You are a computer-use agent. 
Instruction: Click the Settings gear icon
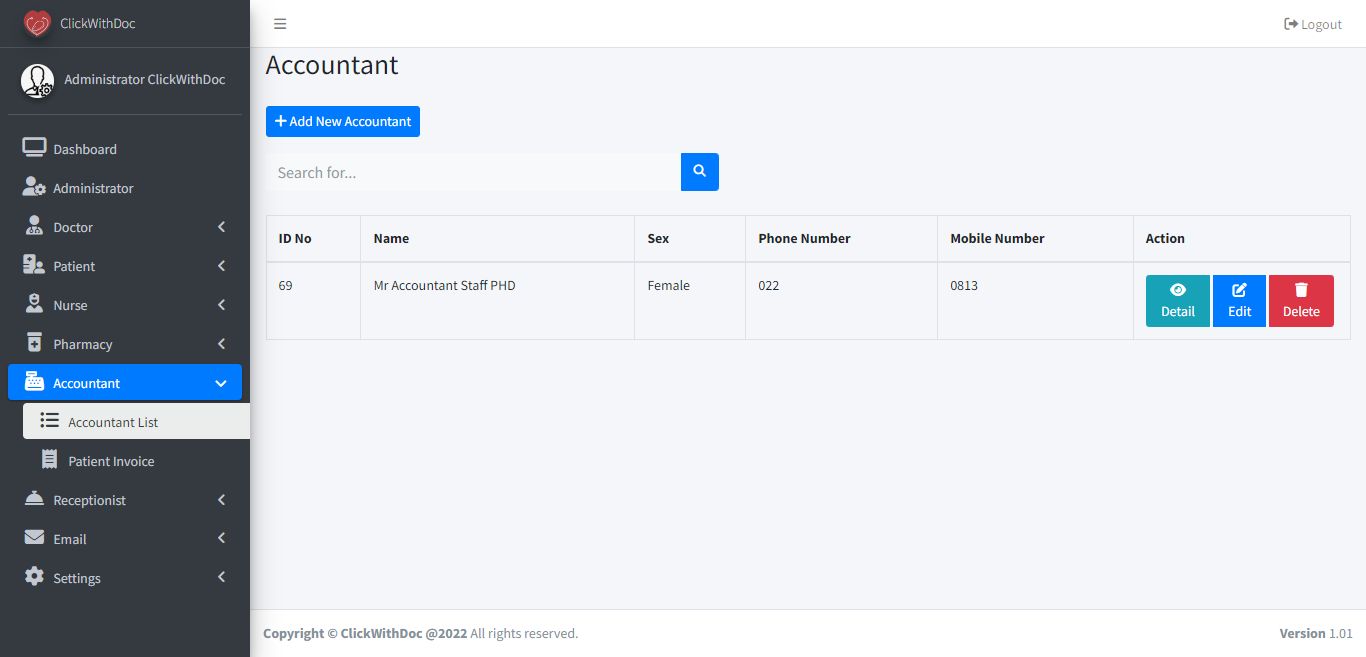(x=34, y=578)
